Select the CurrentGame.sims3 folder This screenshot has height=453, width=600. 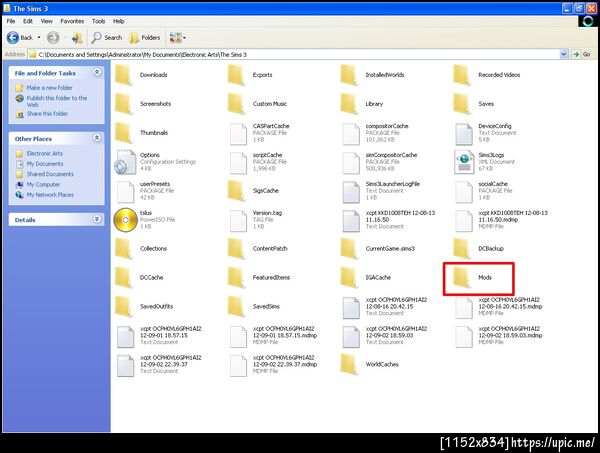click(x=378, y=248)
